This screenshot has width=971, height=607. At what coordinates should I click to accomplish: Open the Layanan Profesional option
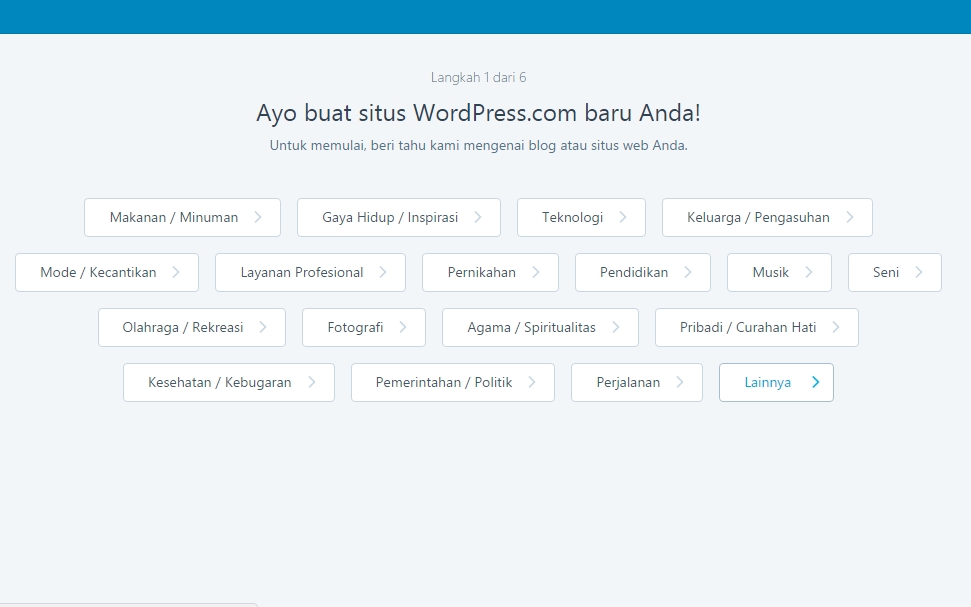tap(310, 273)
